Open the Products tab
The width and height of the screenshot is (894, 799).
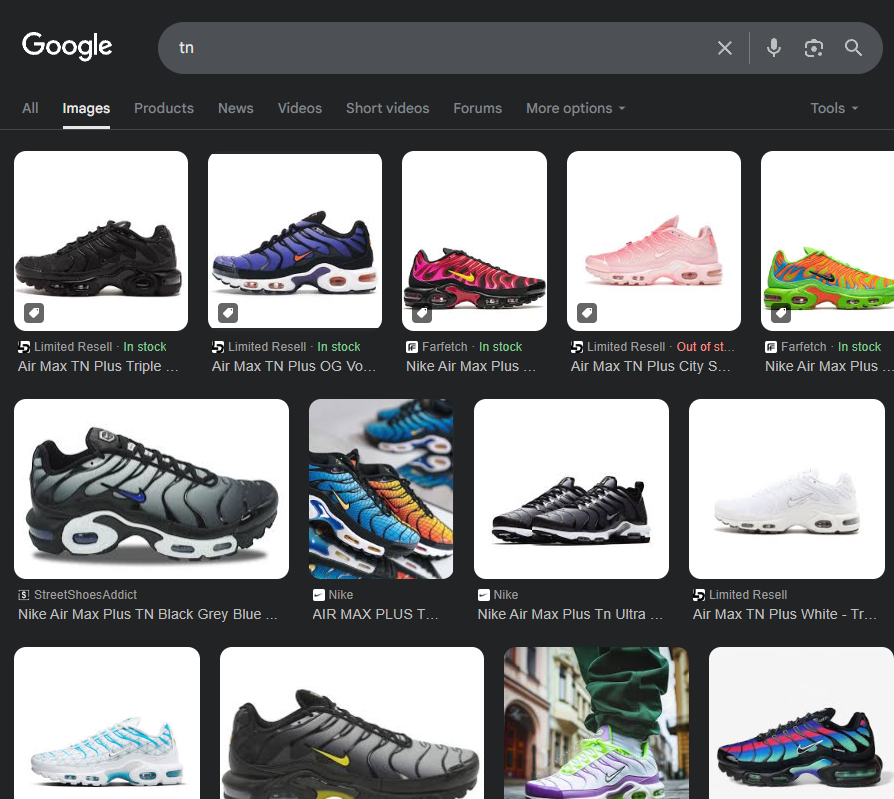pyautogui.click(x=164, y=108)
